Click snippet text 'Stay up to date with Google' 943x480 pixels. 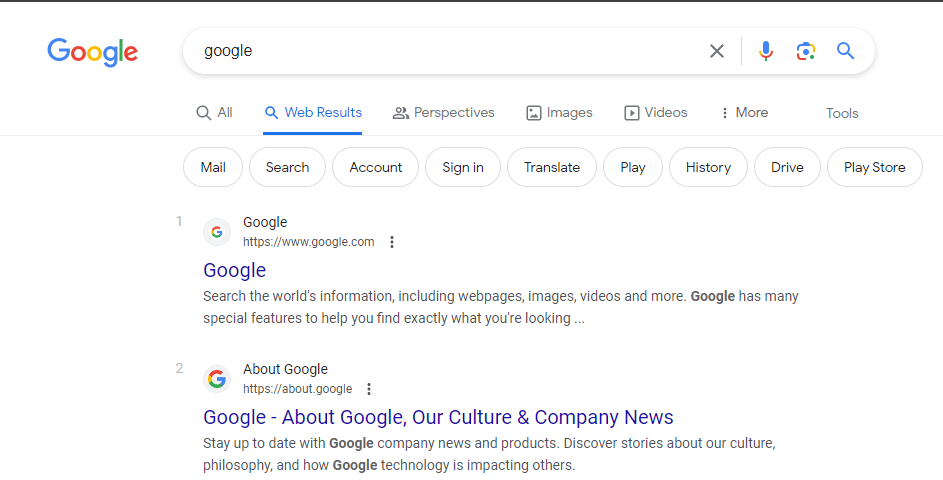(x=289, y=443)
